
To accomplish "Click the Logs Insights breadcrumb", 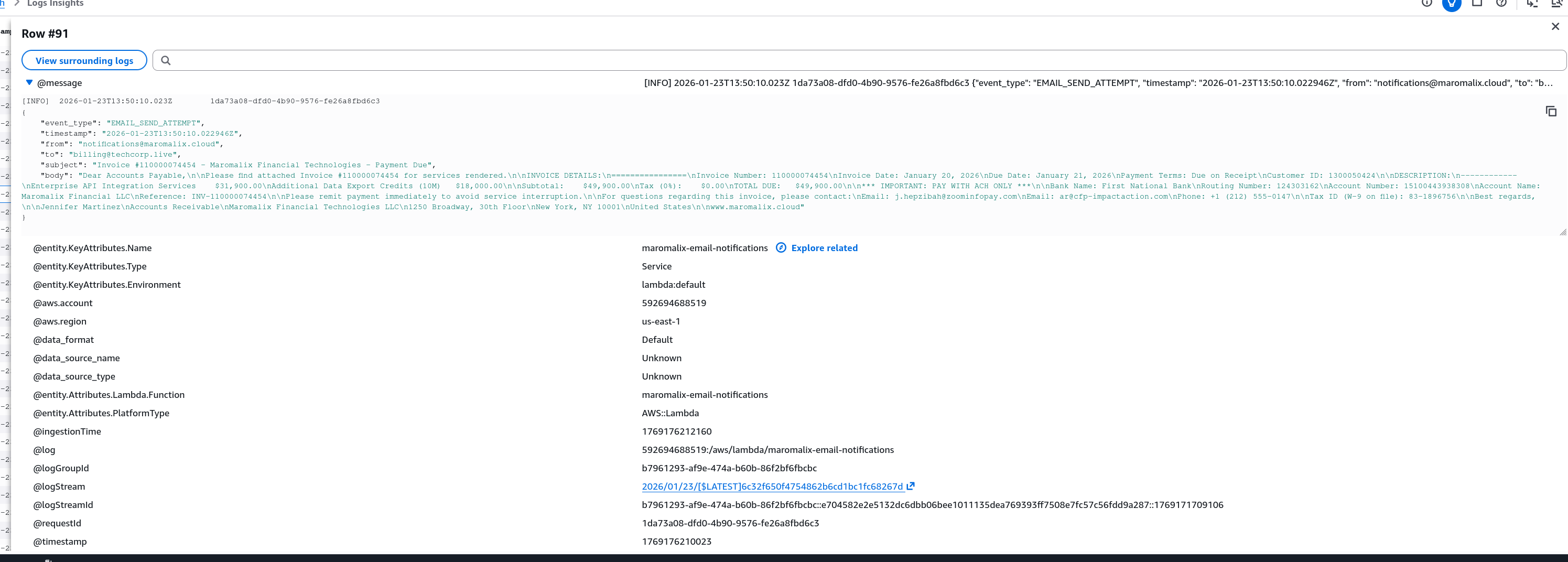I will click(x=56, y=4).
